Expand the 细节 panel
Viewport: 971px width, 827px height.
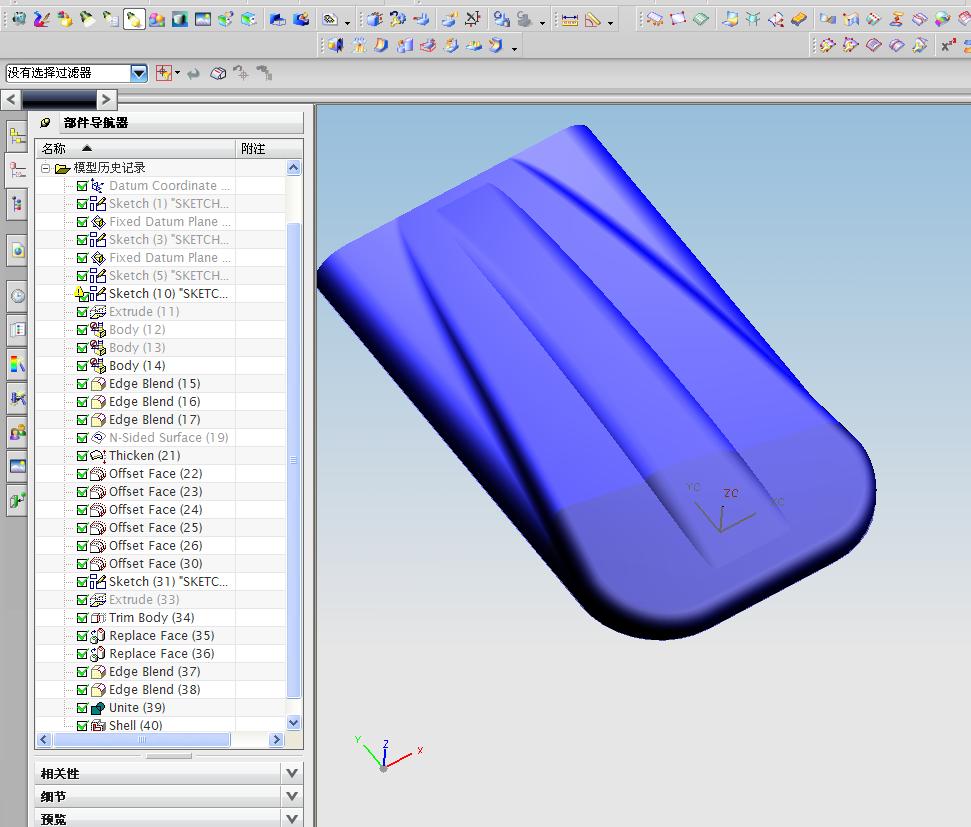292,796
